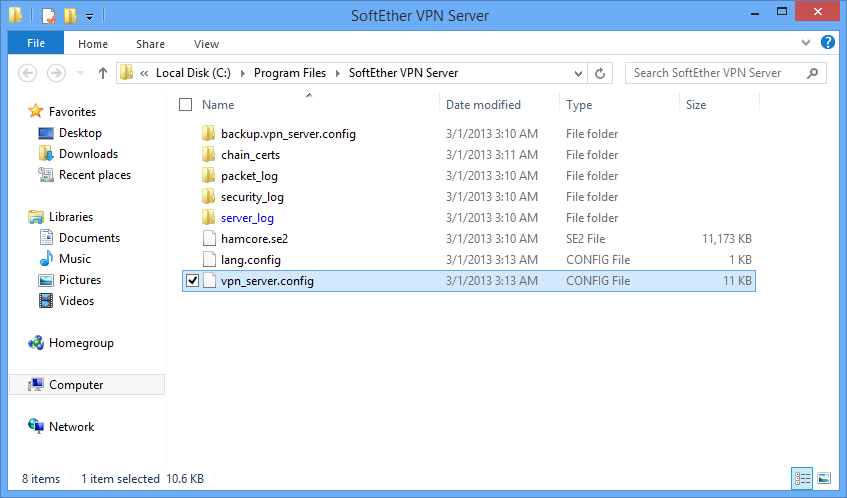The image size is (847, 498).
Task: Open Pictures library
Action: [80, 280]
